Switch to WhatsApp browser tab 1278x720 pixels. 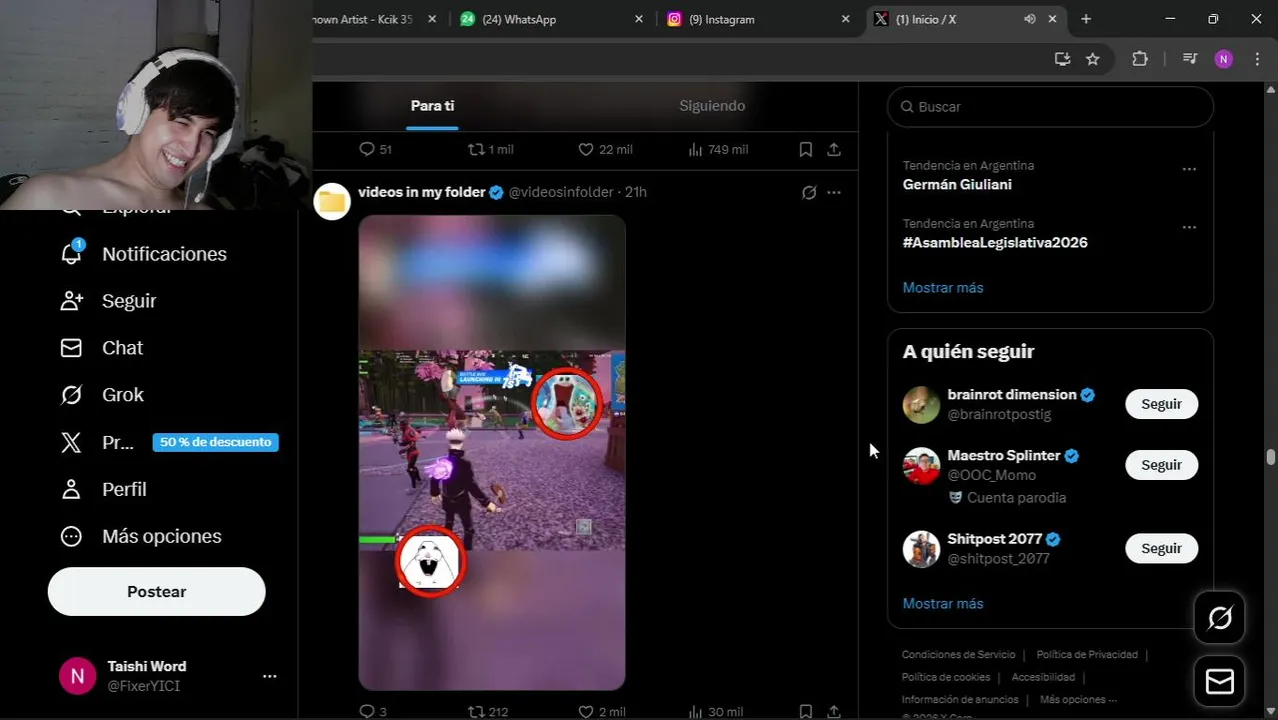coord(551,19)
